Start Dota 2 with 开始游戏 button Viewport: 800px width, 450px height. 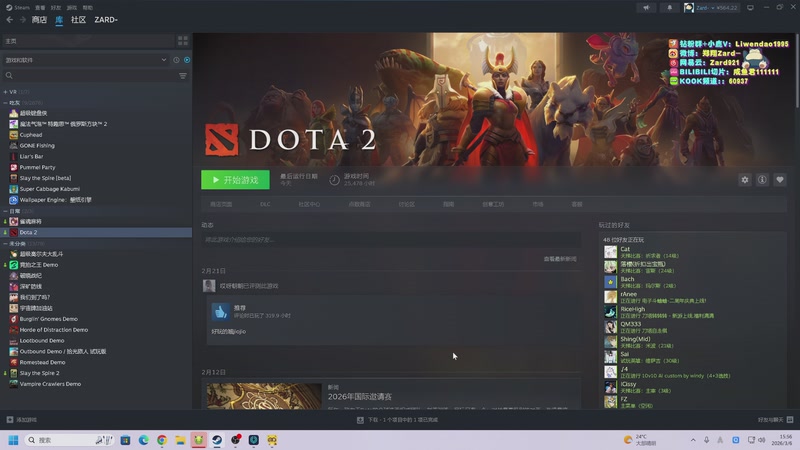[x=235, y=180]
